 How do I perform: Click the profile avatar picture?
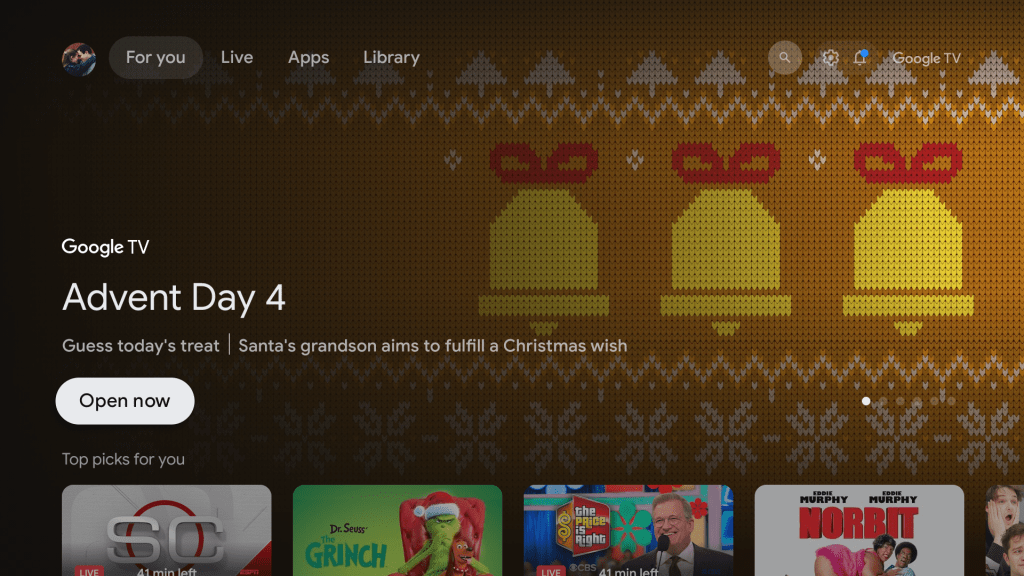tap(79, 59)
